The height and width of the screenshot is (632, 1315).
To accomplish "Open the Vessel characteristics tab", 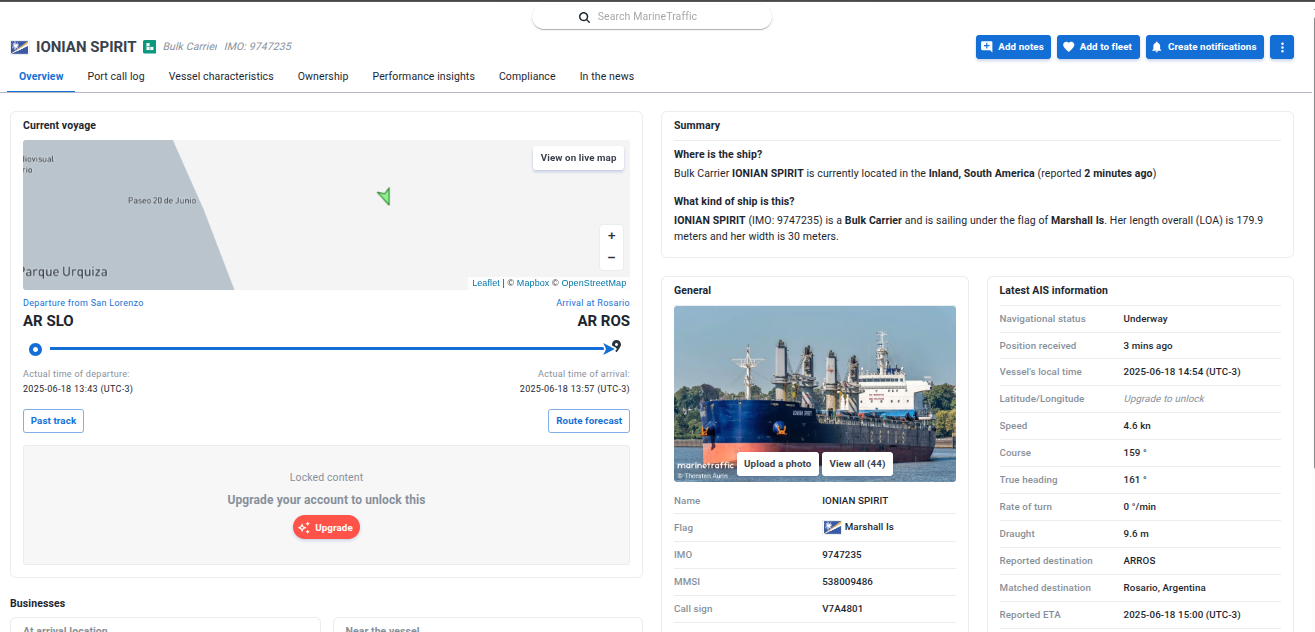I will (221, 76).
